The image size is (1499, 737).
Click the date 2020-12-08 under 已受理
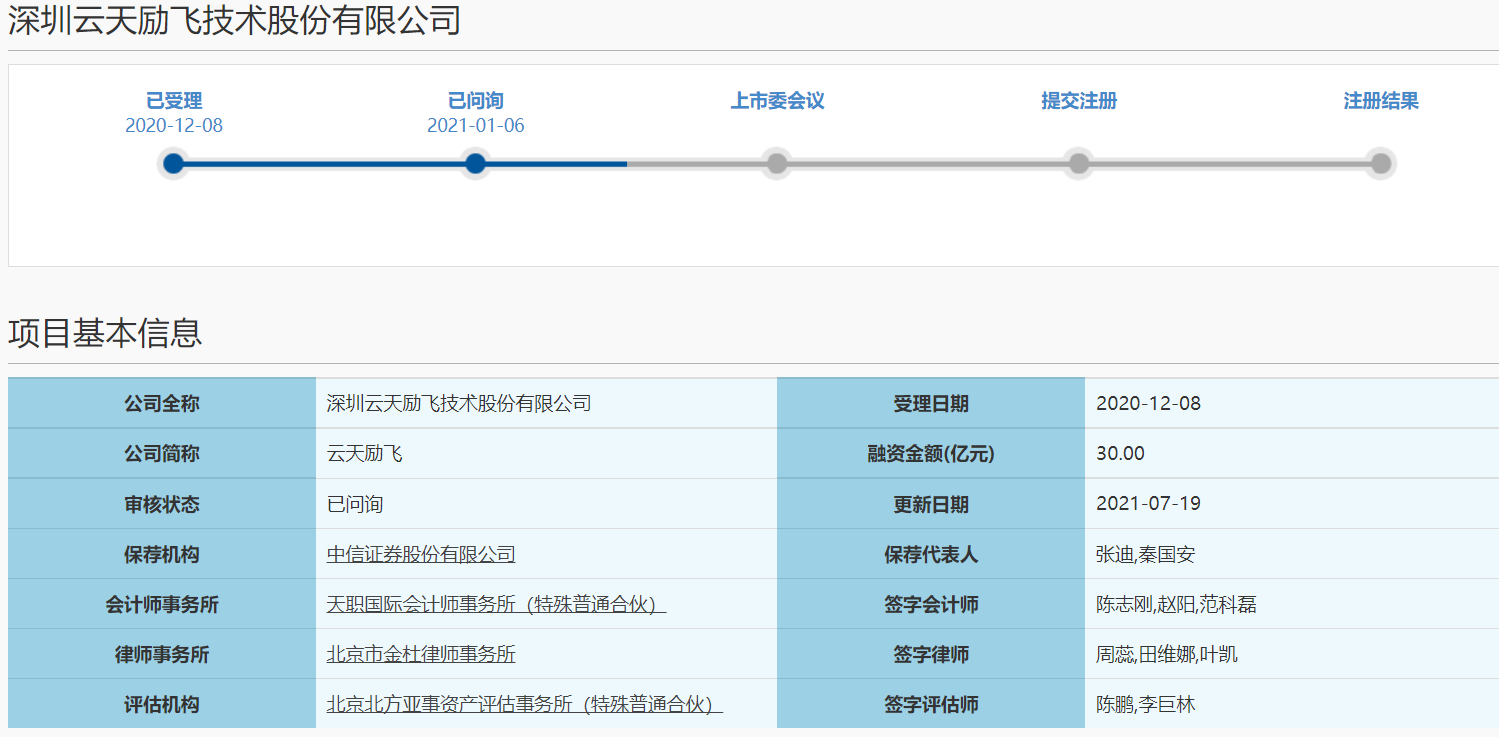tap(174, 126)
